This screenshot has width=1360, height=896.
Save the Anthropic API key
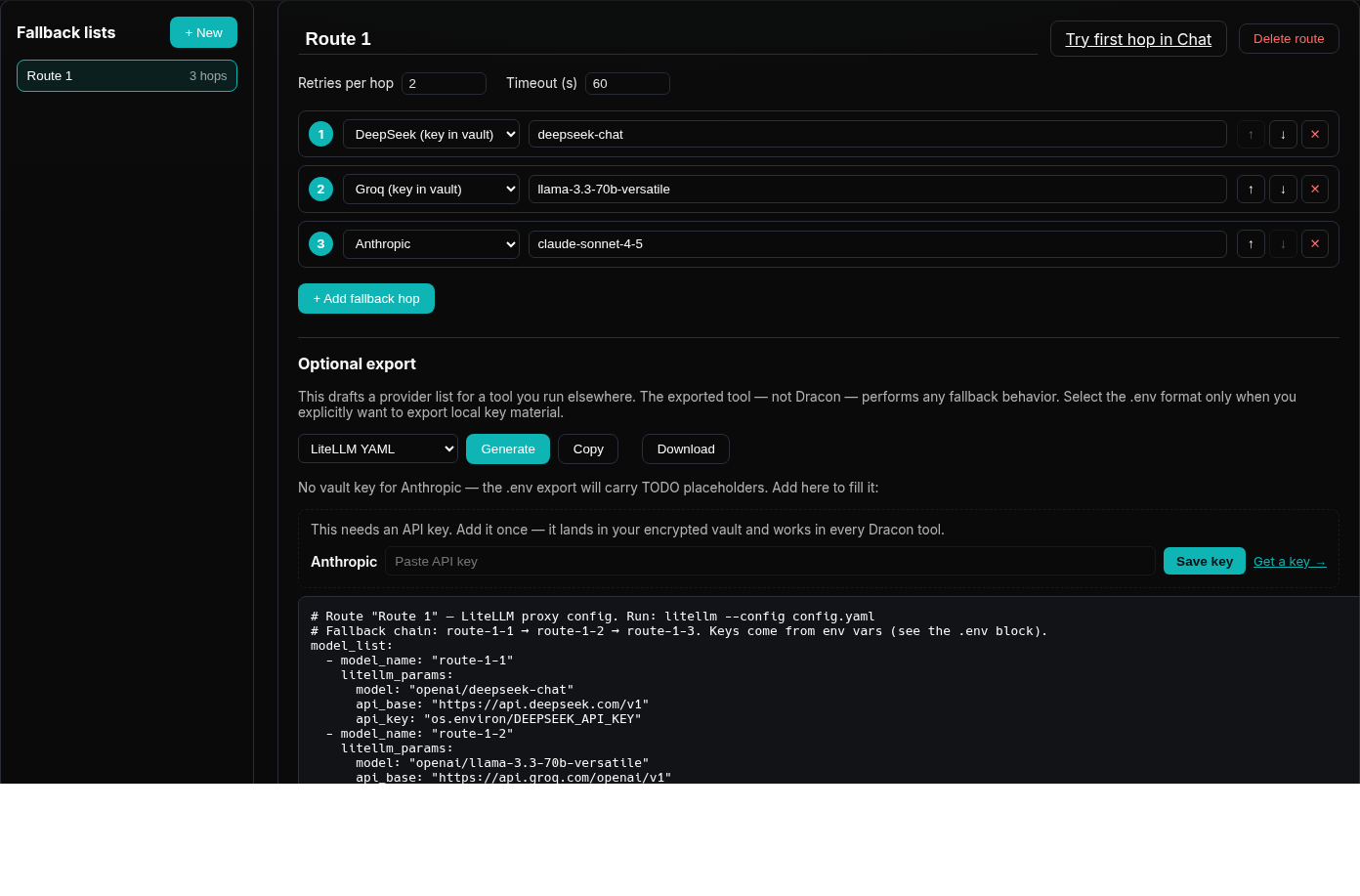(1205, 561)
